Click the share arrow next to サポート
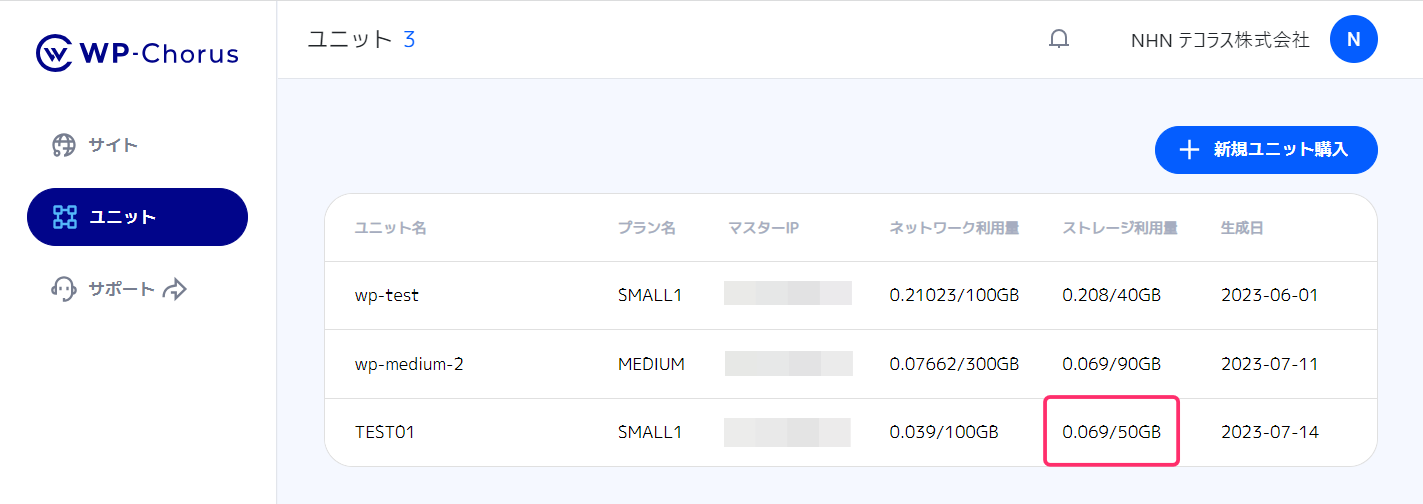 coord(175,289)
